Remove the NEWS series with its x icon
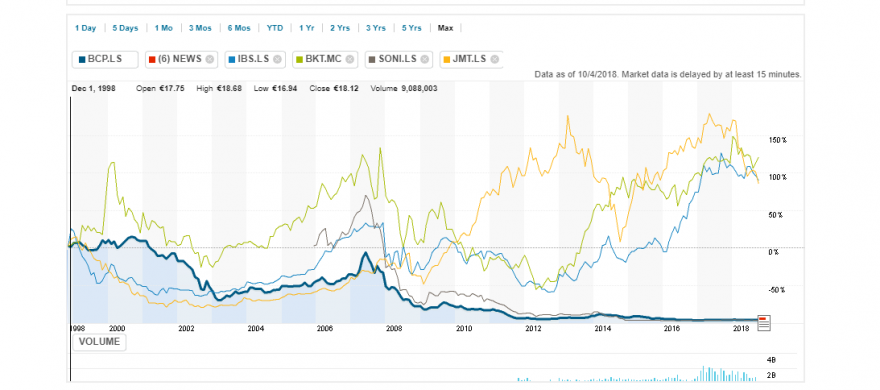This screenshot has height=390, width=880. coord(210,59)
